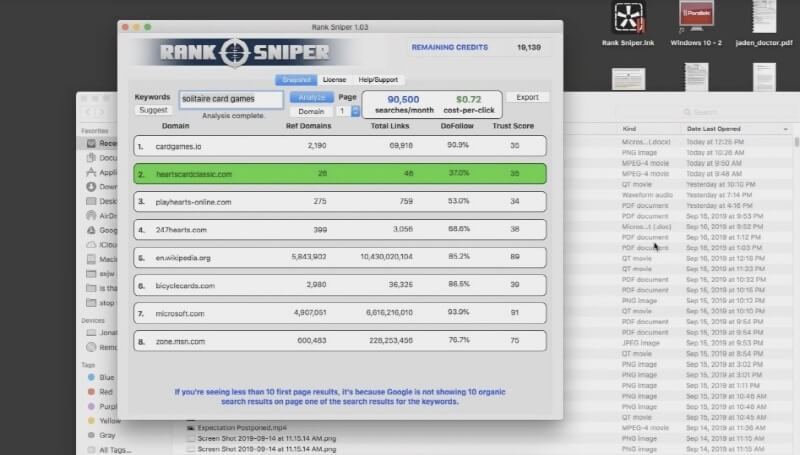Click the Suggest button

pos(153,110)
